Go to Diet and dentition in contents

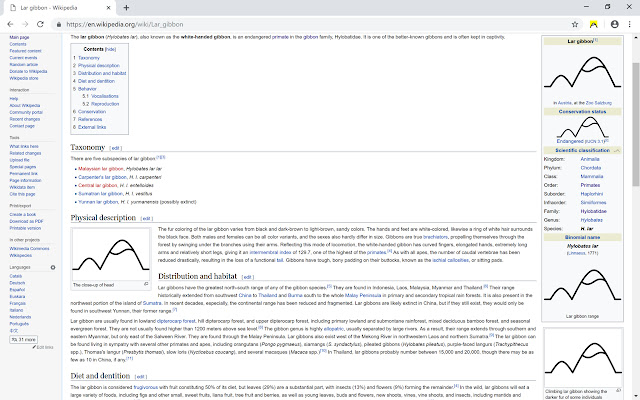click(x=96, y=81)
